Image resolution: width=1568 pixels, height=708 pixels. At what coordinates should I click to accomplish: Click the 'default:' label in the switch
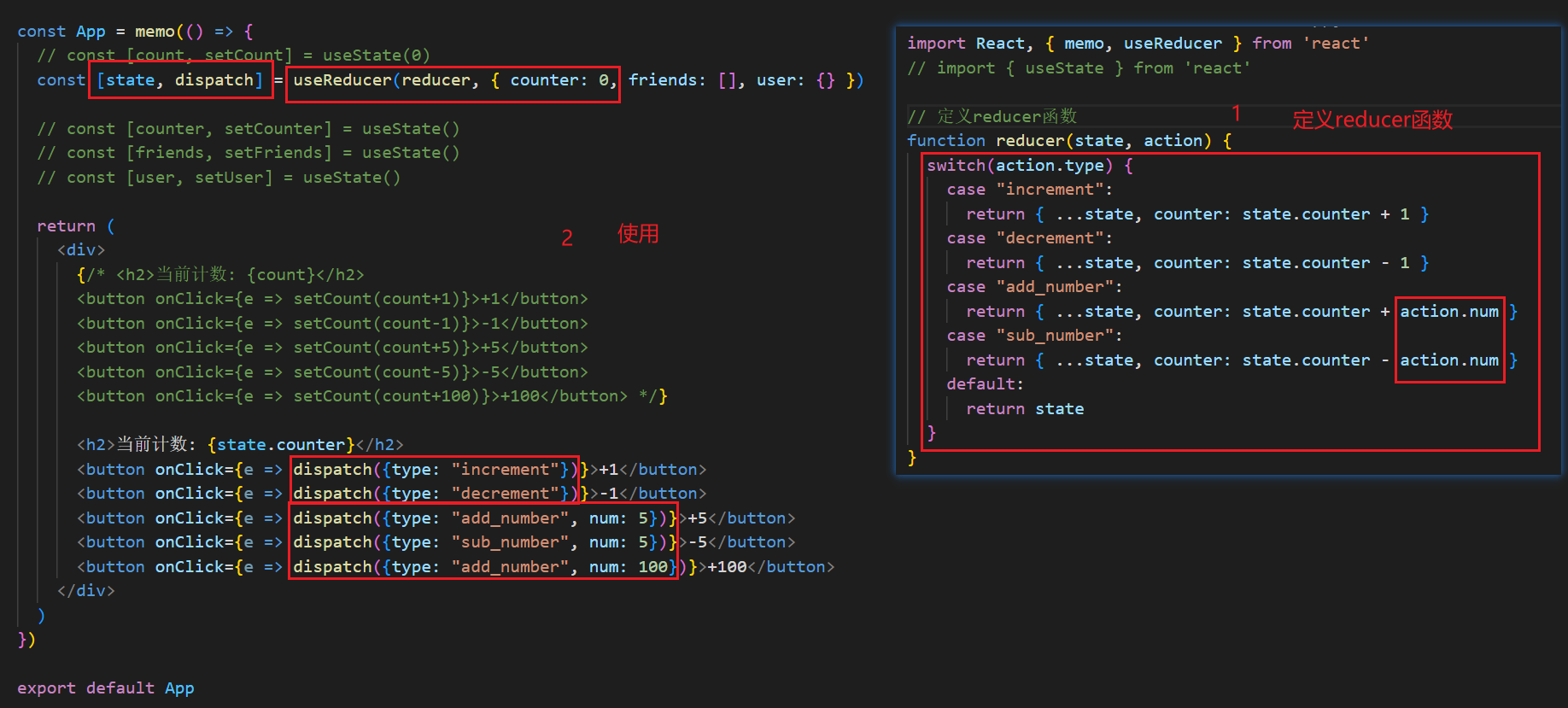point(986,384)
